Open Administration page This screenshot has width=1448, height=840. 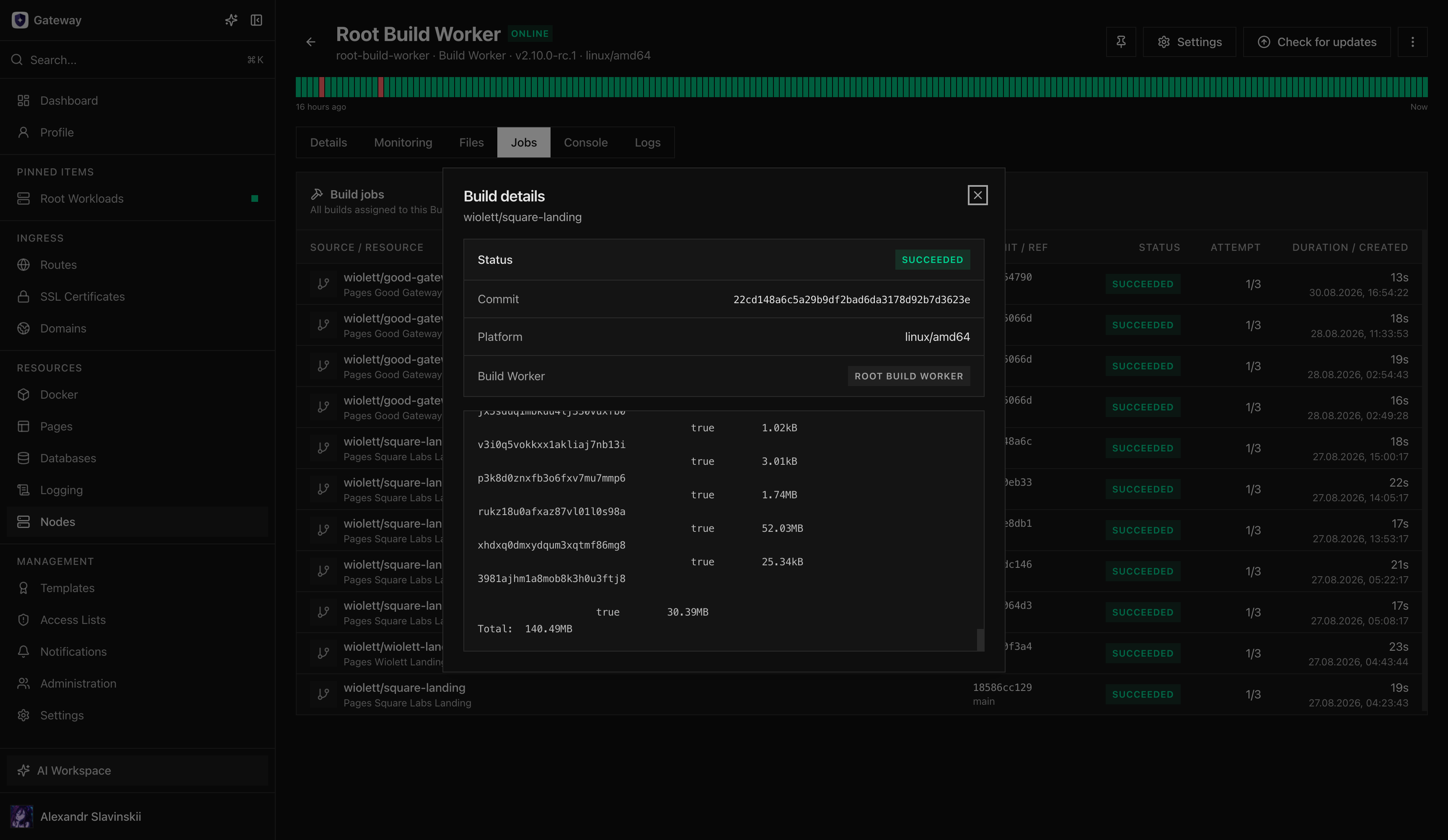click(x=137, y=684)
